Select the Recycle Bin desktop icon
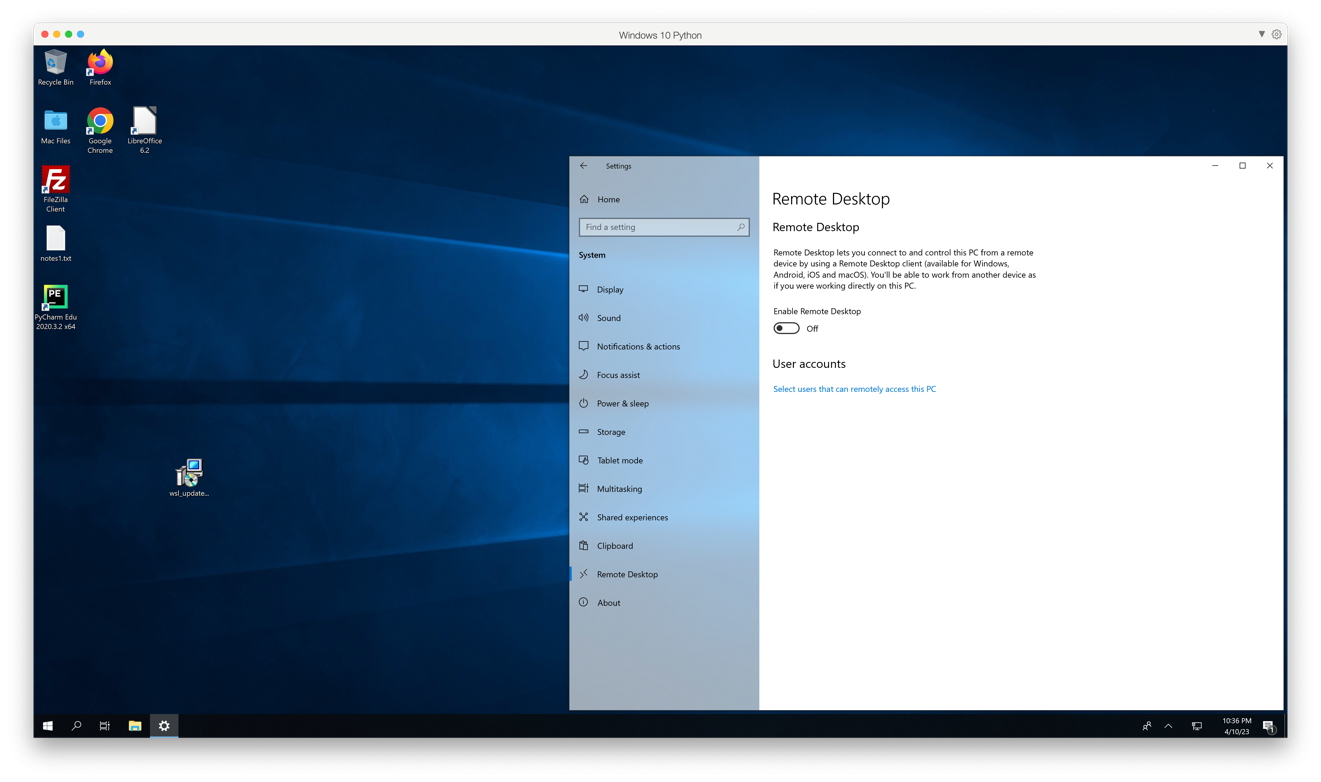Viewport: 1321px width, 782px height. 56,67
